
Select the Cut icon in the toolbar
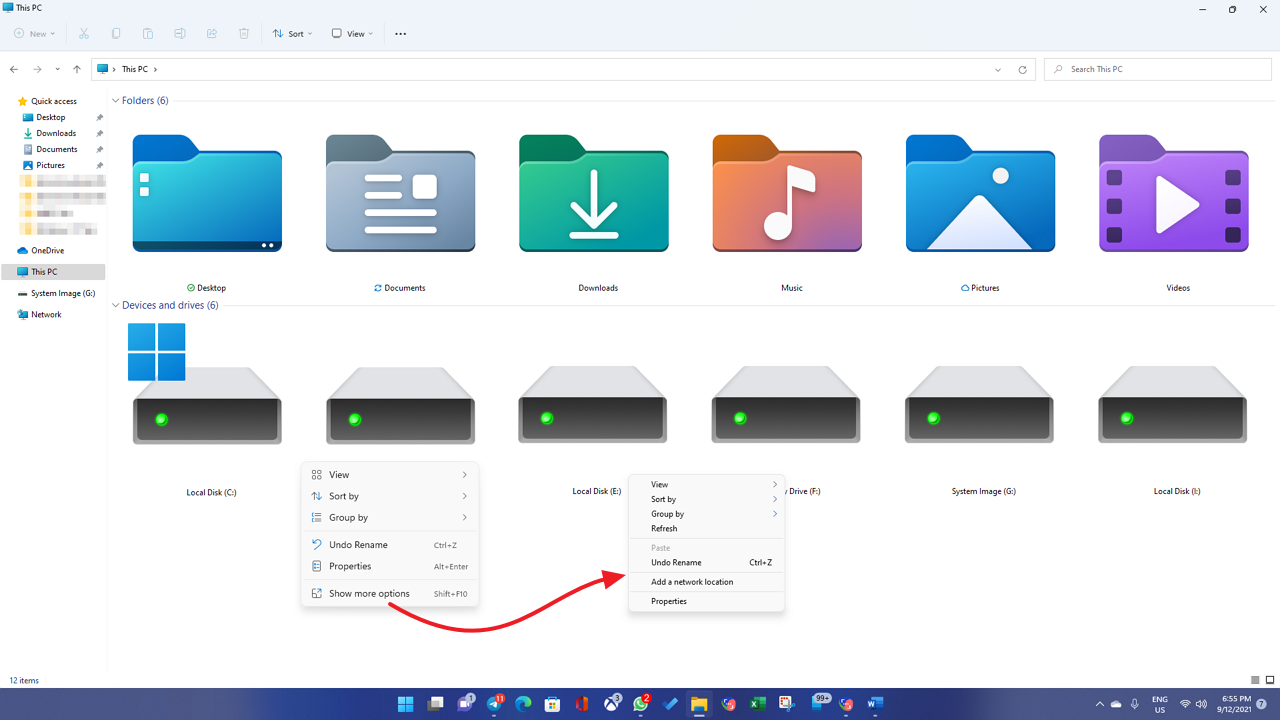pos(84,33)
